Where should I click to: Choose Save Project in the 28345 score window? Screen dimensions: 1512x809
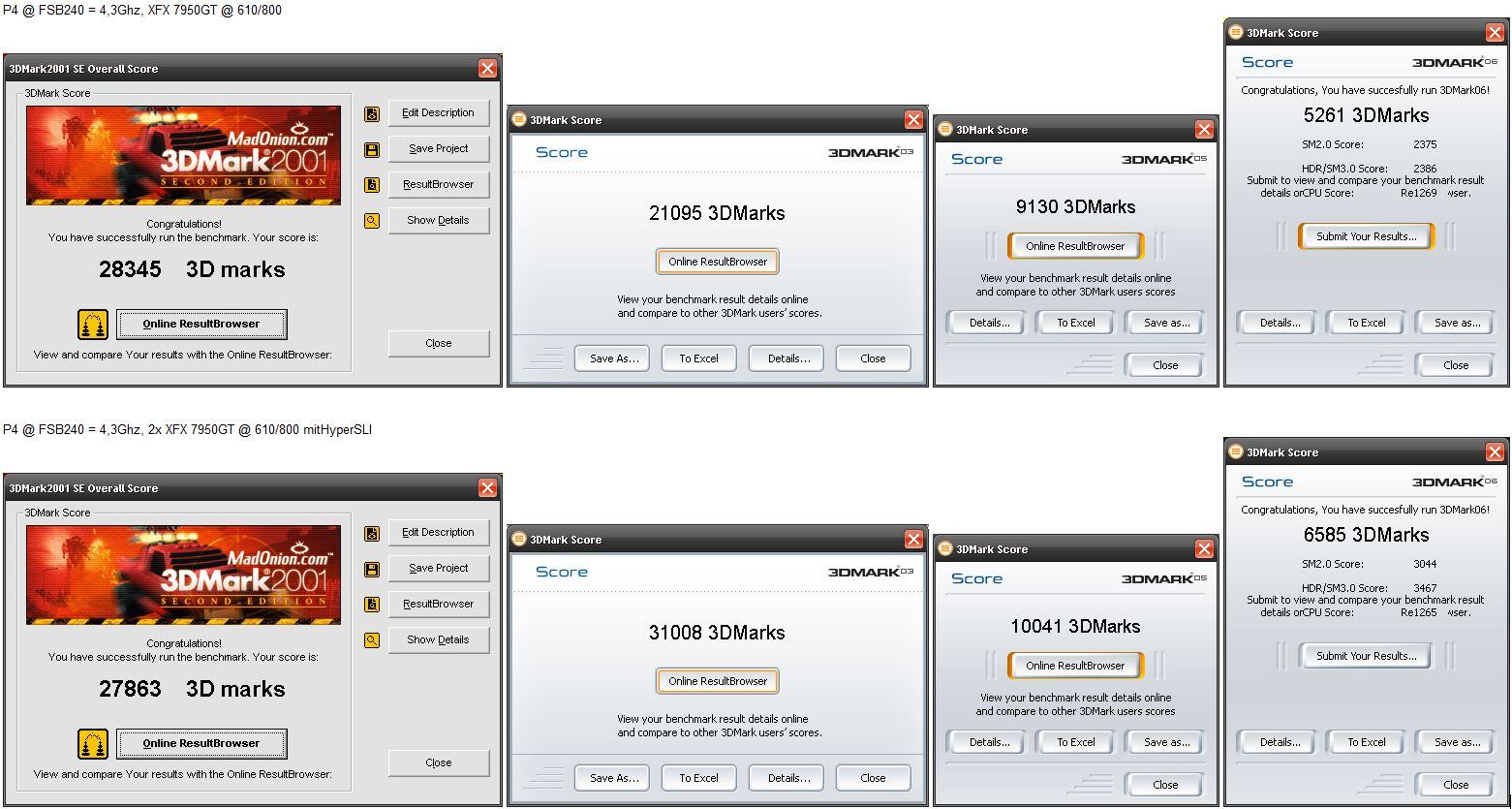point(439,148)
